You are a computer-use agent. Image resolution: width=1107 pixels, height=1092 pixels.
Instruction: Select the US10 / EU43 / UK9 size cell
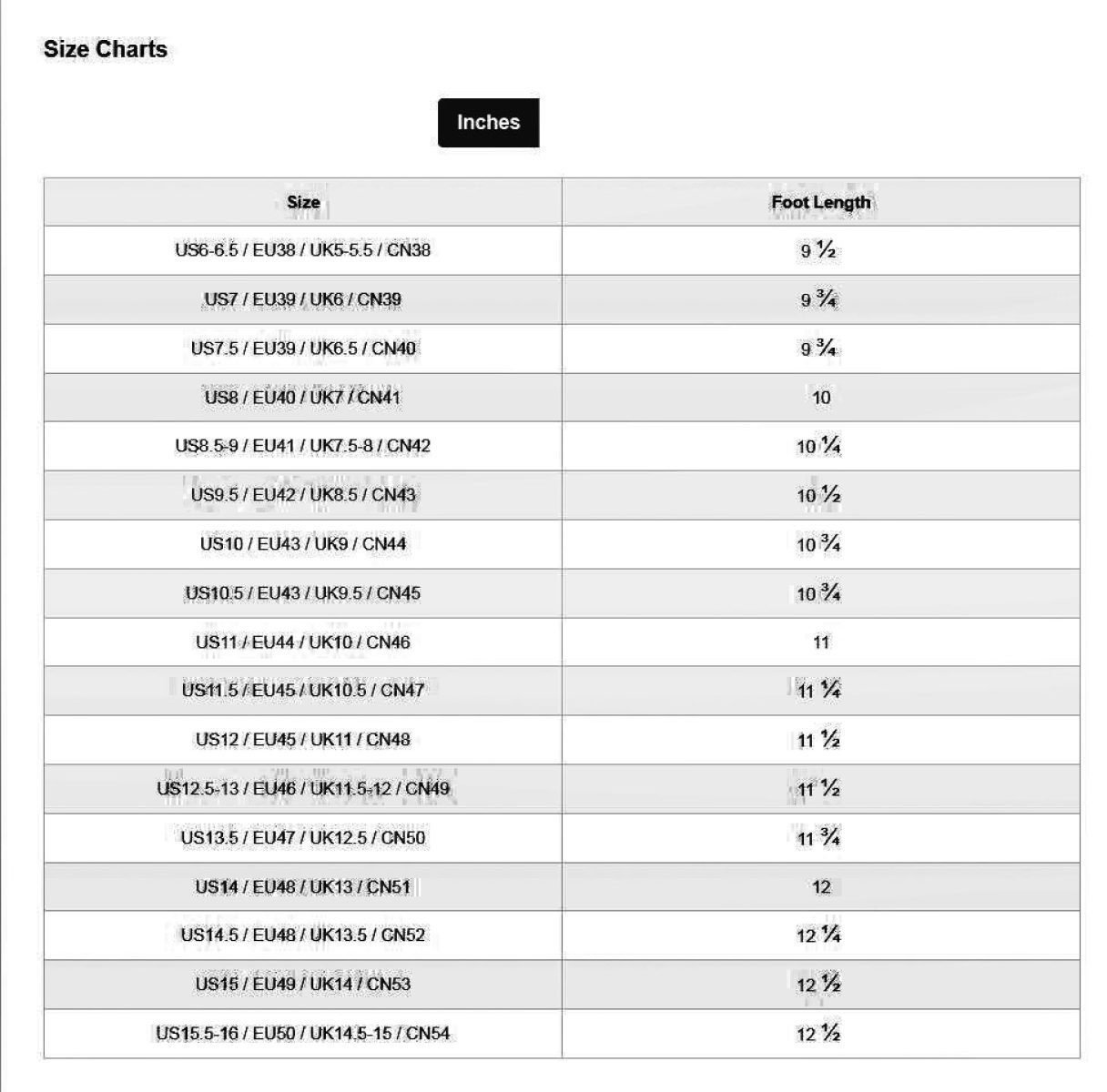coord(303,544)
